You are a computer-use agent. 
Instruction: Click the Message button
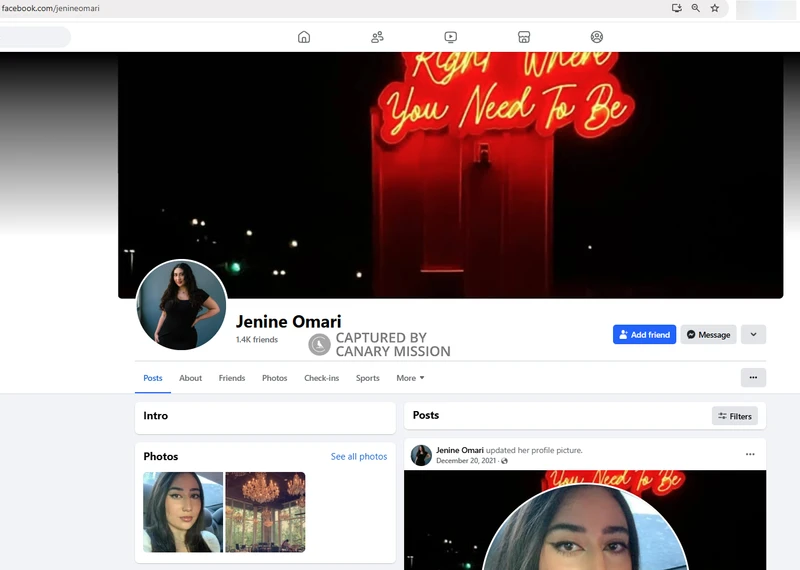coord(708,334)
